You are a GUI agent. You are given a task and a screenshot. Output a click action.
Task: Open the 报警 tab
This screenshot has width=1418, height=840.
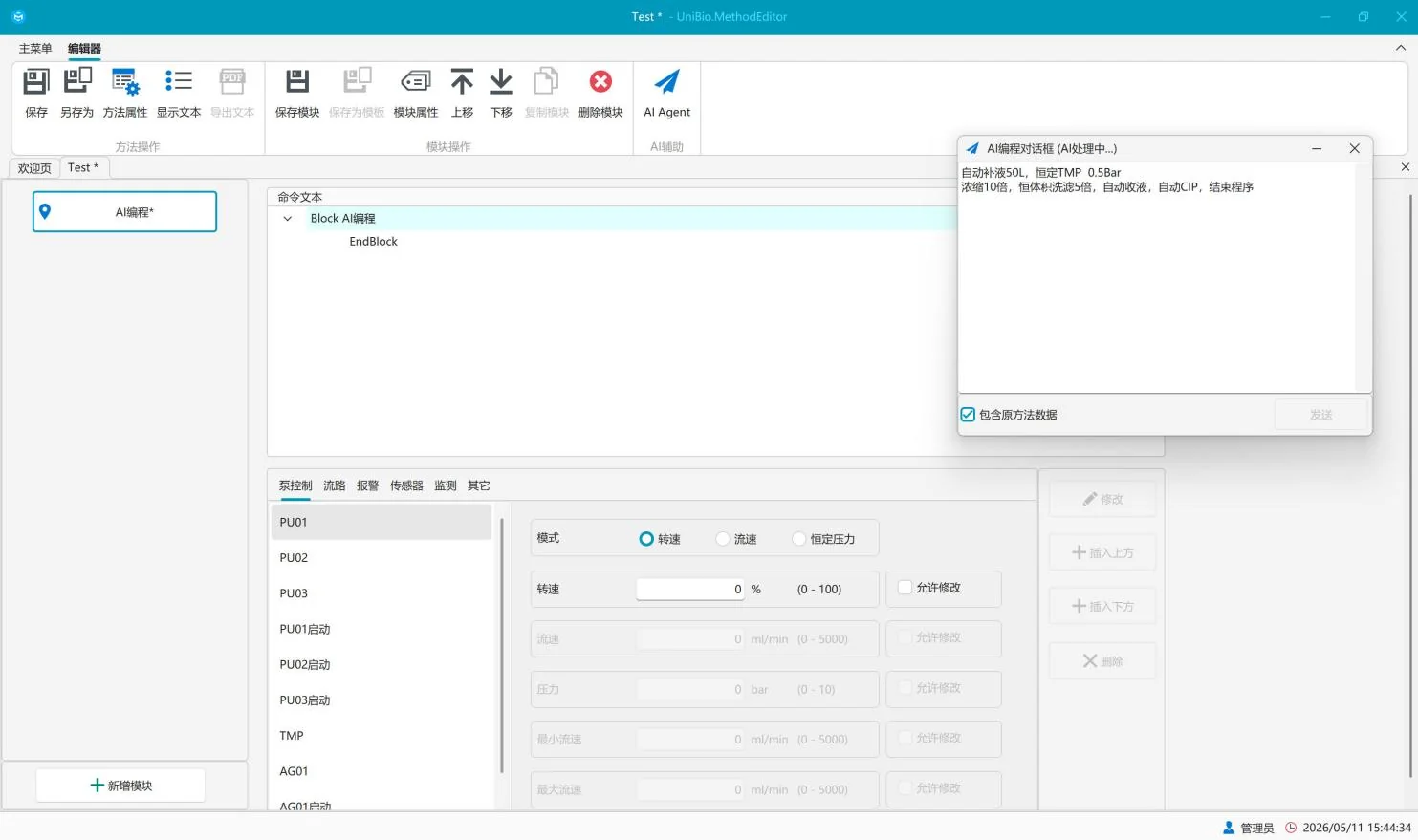pos(367,485)
